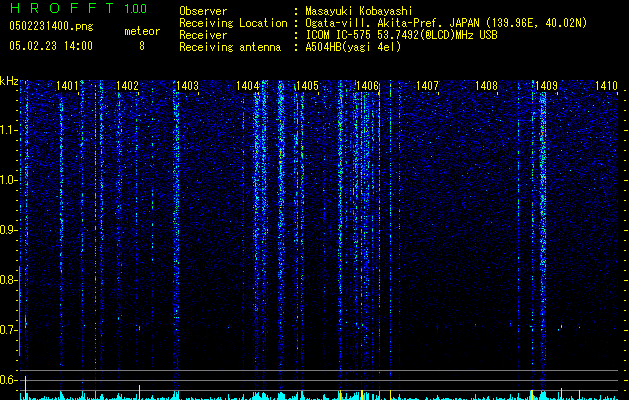Click the Observer field label
The height and width of the screenshot is (400, 629).
pos(203,11)
